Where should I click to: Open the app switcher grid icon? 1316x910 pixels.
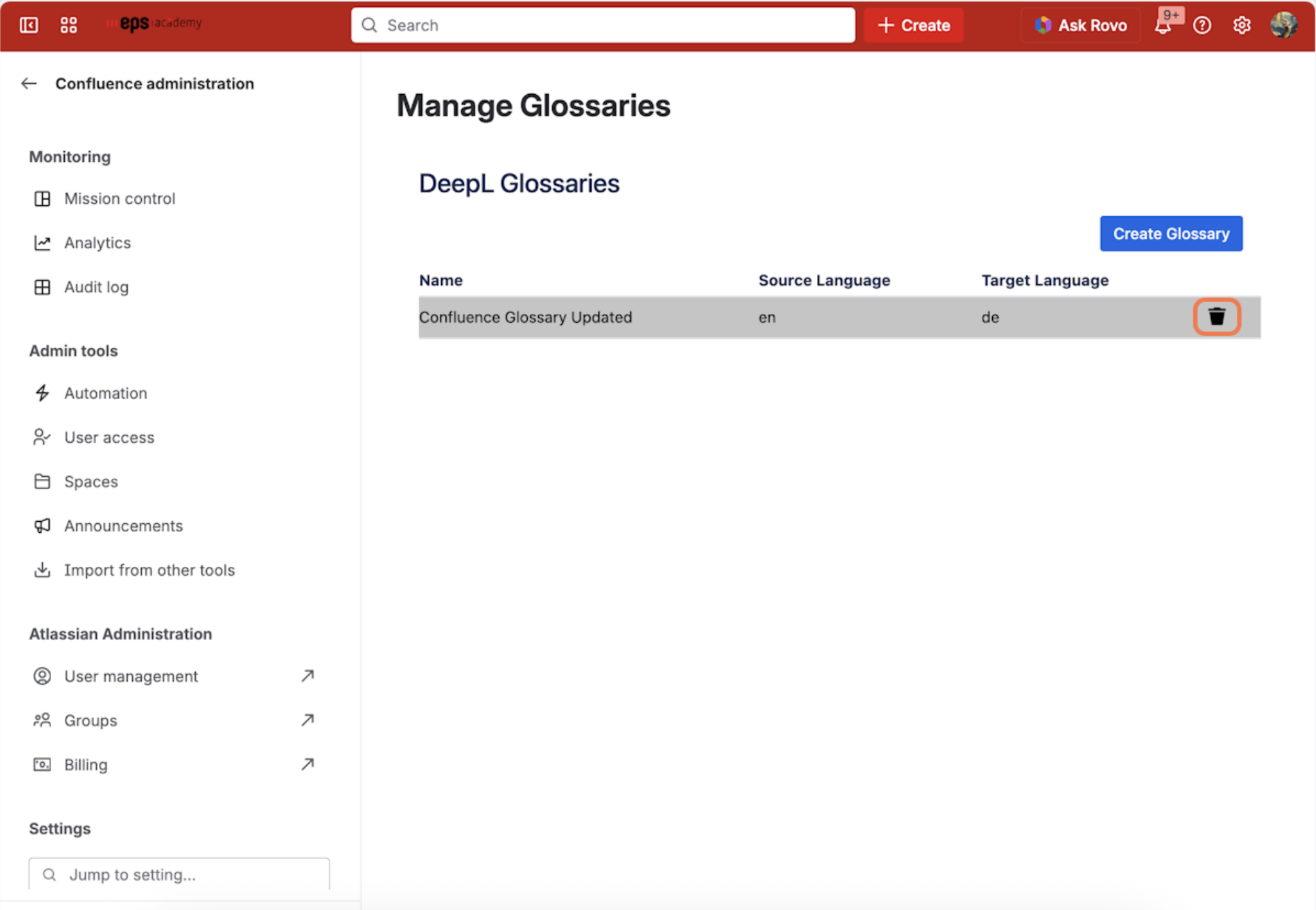coord(68,25)
